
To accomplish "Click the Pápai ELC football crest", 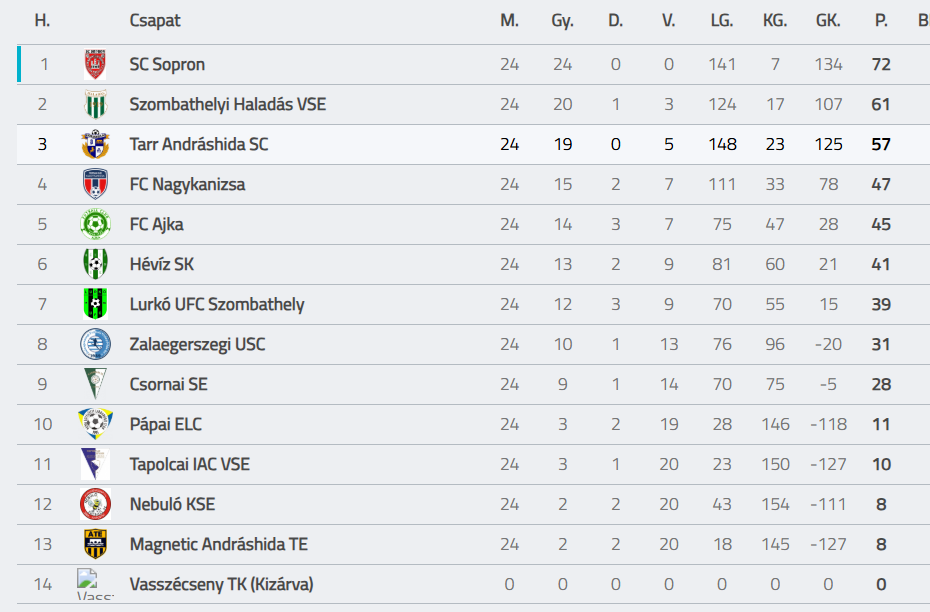I will [95, 424].
